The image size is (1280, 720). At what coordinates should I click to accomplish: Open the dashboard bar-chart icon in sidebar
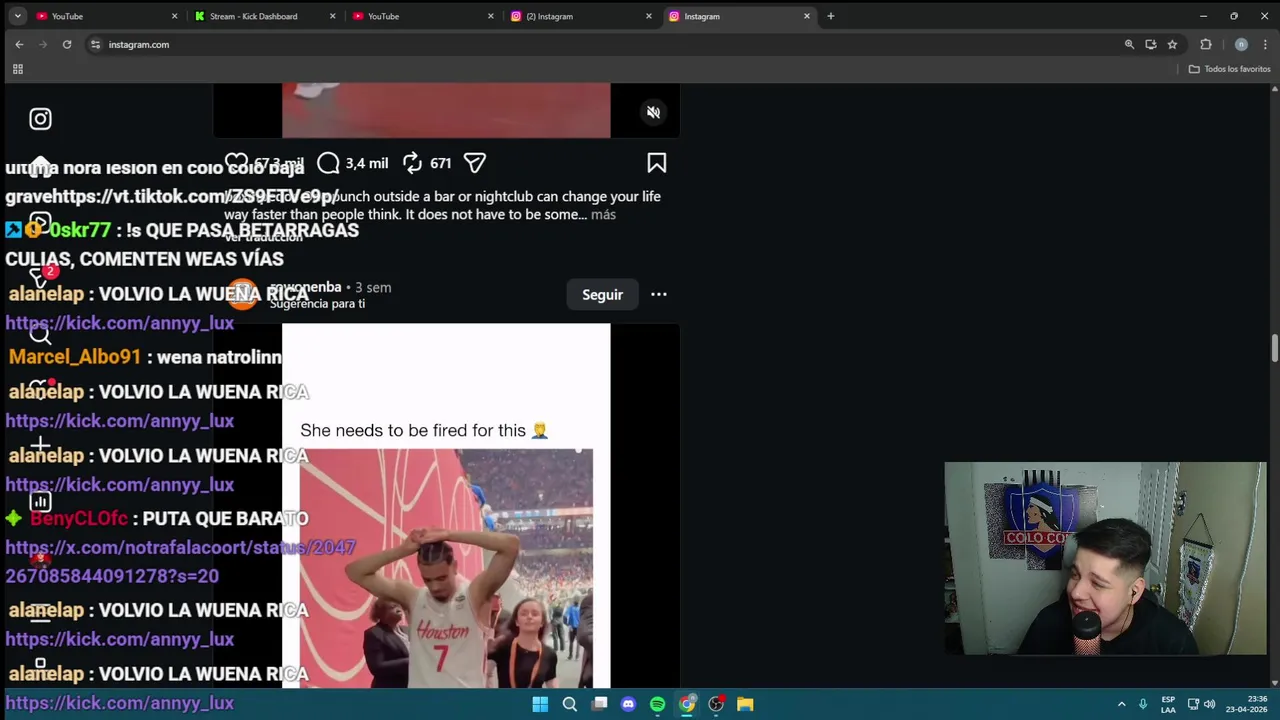[x=40, y=502]
